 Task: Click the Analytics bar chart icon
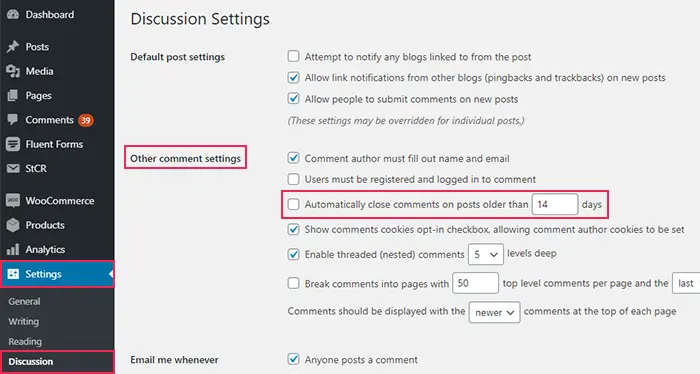tap(13, 249)
